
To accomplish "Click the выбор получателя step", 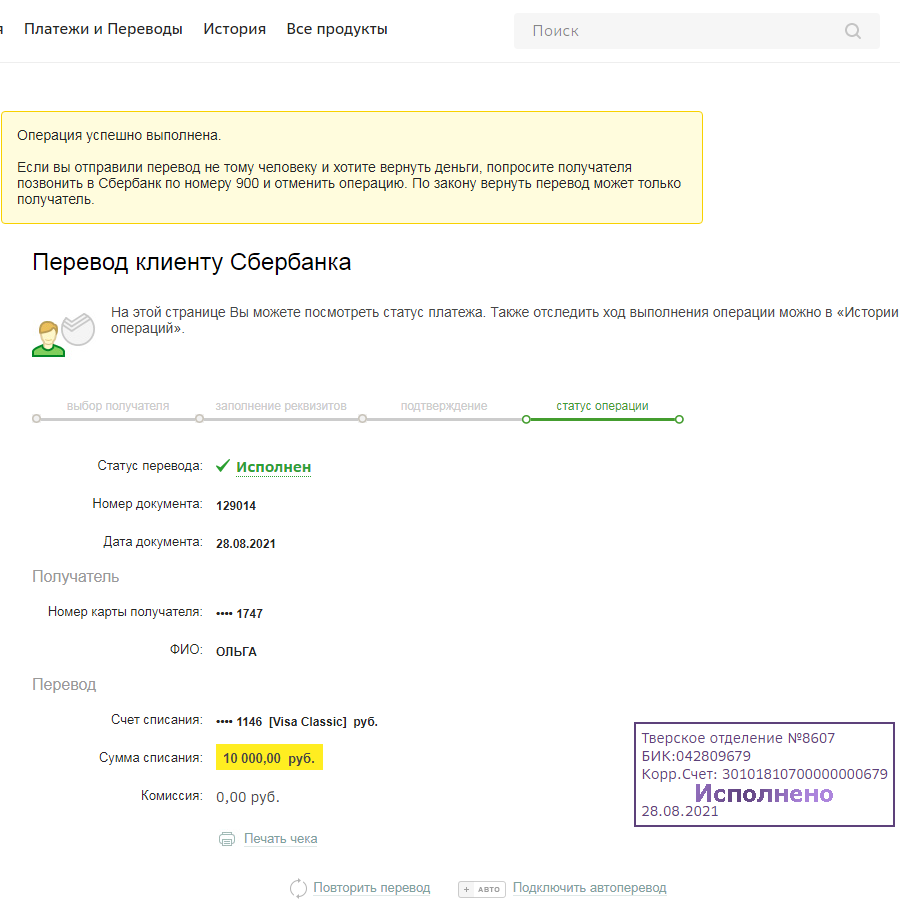I will (118, 406).
